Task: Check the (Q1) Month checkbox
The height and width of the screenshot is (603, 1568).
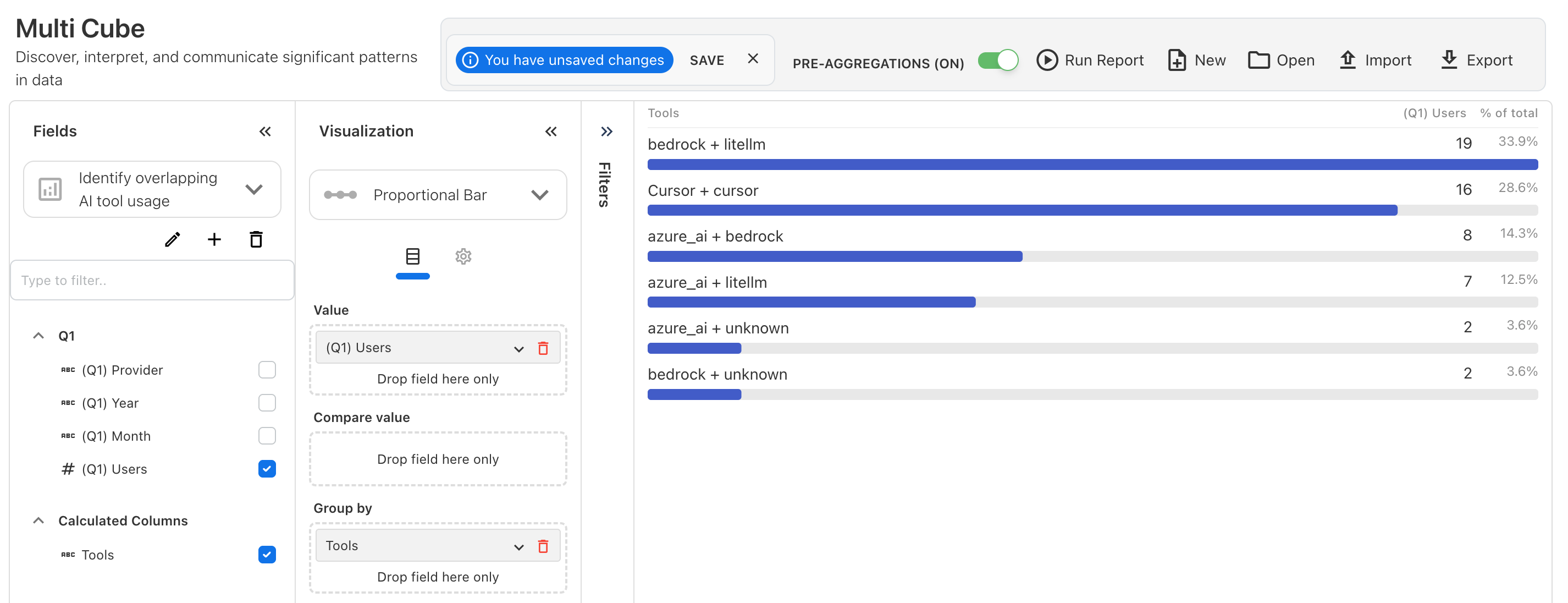Action: pos(267,436)
